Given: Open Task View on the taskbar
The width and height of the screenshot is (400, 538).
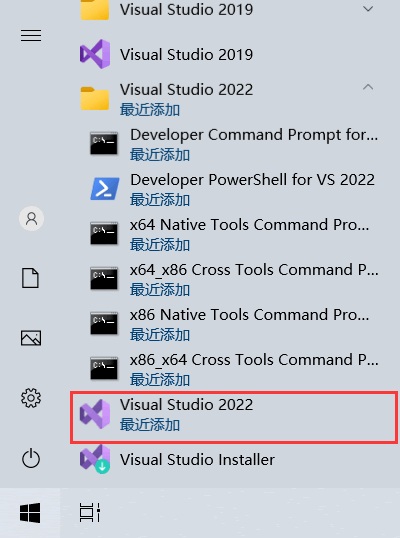Looking at the screenshot, I should tap(90, 513).
